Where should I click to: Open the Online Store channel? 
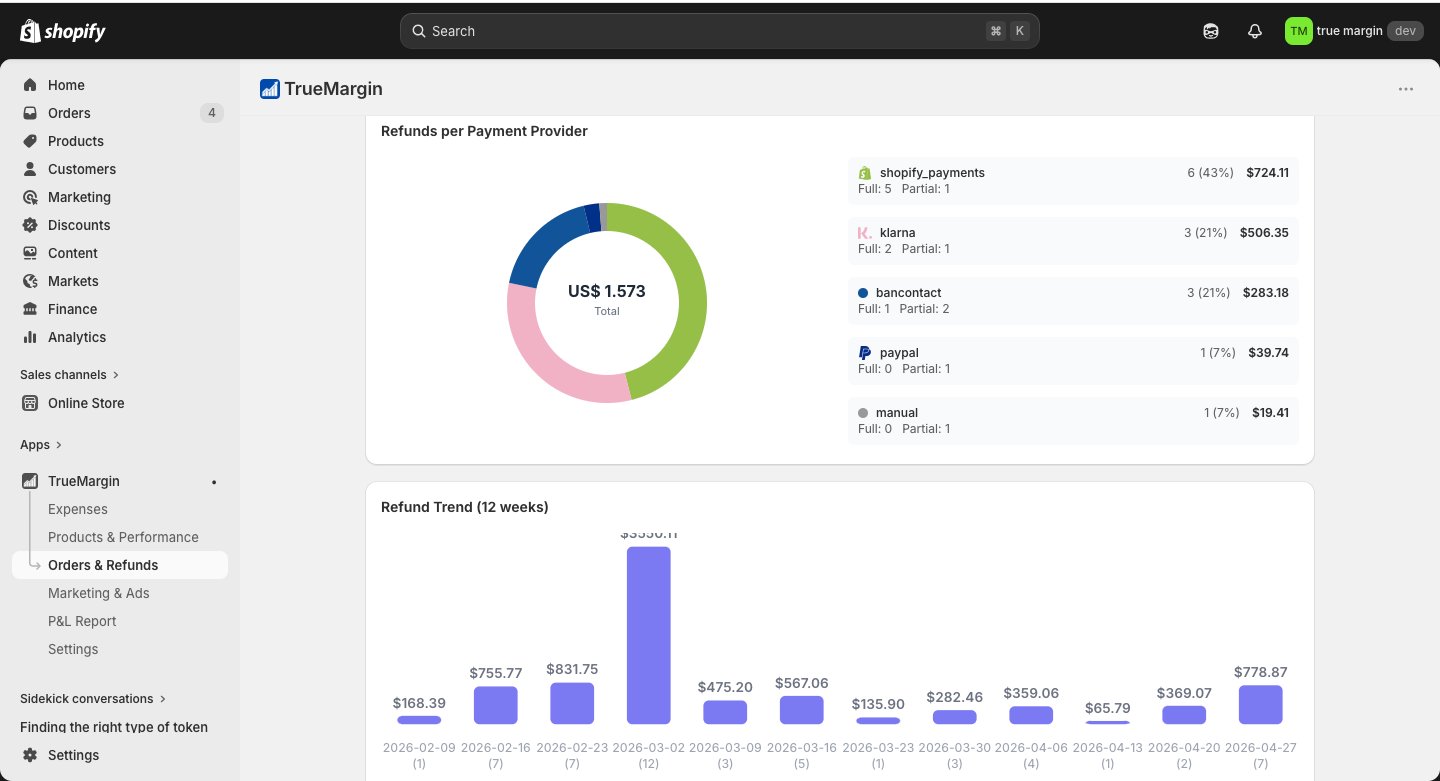(x=120, y=403)
